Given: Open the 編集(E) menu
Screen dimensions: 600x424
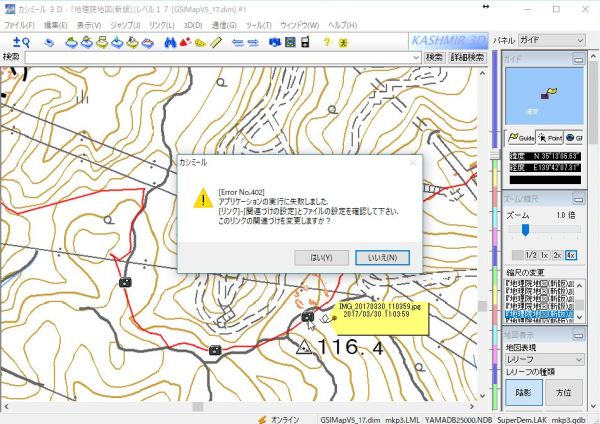Looking at the screenshot, I should click(55, 25).
